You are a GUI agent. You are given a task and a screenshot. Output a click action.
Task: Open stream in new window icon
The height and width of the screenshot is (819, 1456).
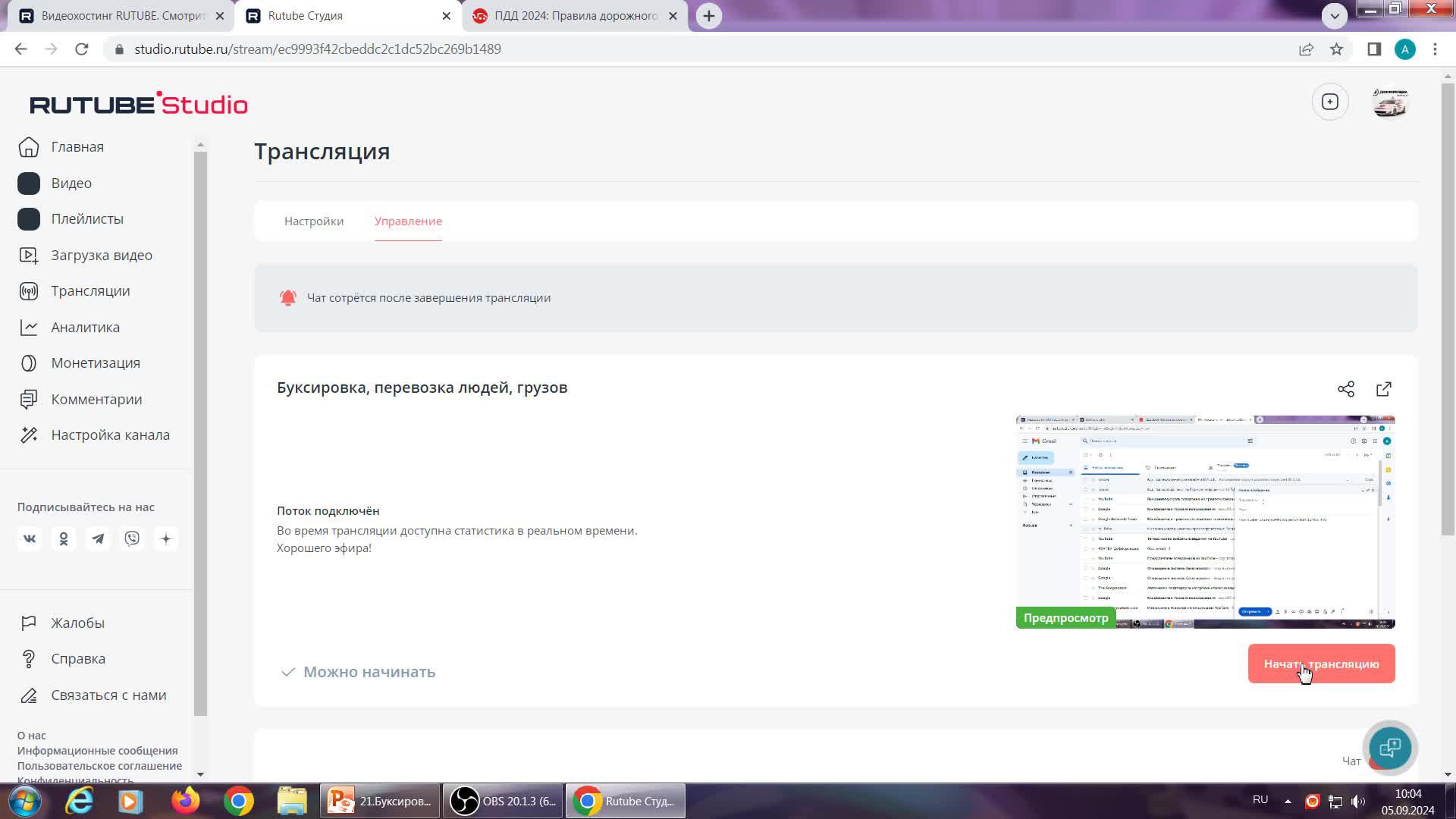[1384, 389]
